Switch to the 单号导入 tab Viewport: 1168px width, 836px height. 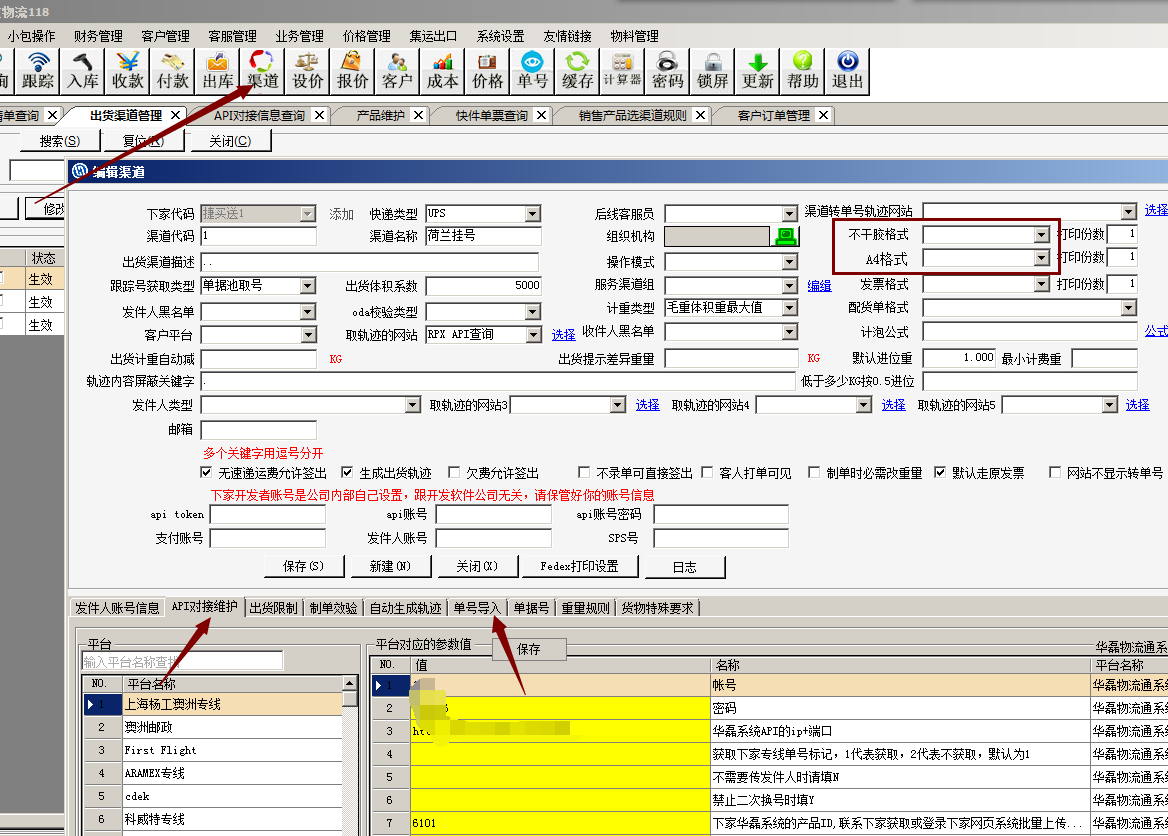click(477, 608)
